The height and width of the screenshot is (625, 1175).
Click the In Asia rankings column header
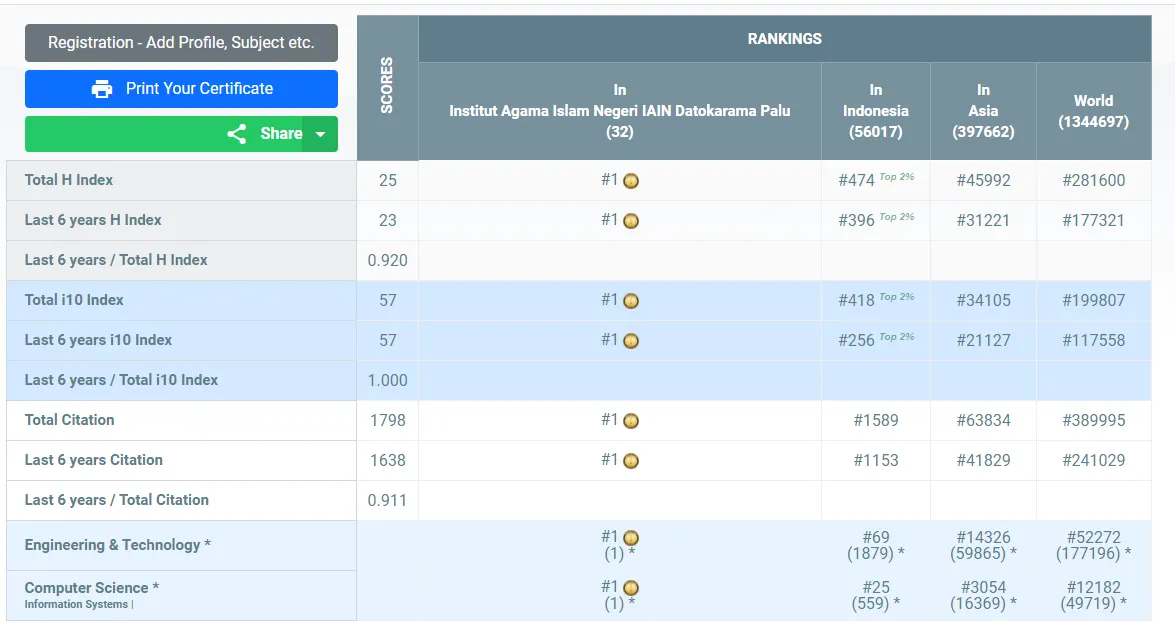(983, 111)
